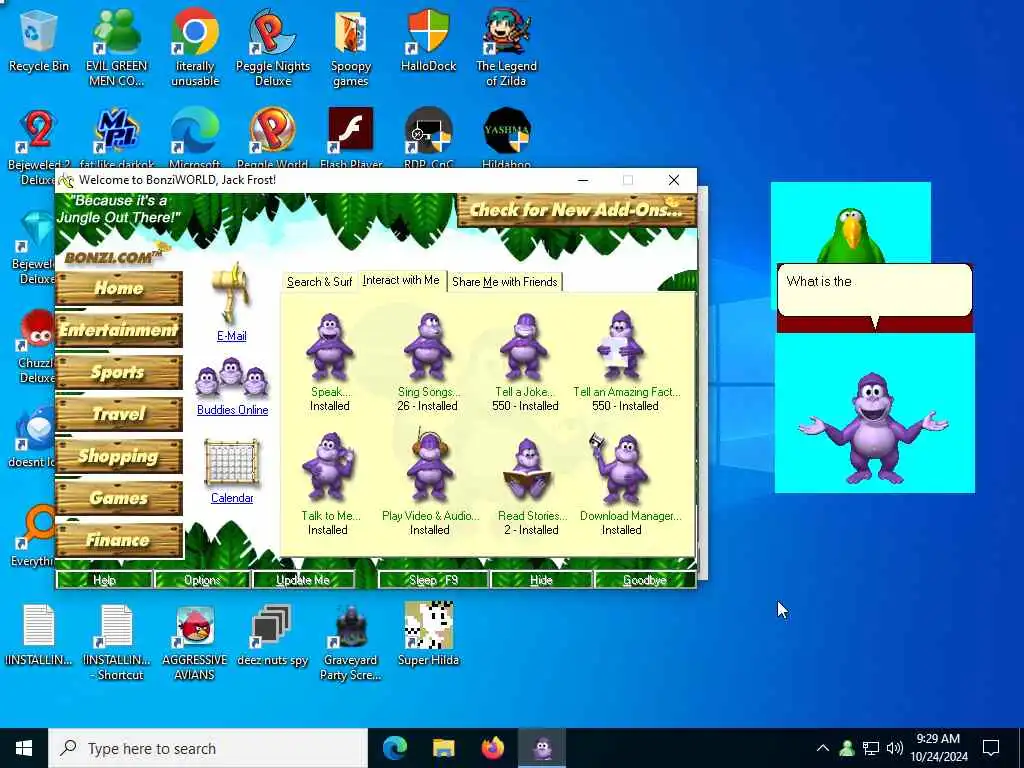Open the Games wooden sign
The width and height of the screenshot is (1024, 768).
119,498
